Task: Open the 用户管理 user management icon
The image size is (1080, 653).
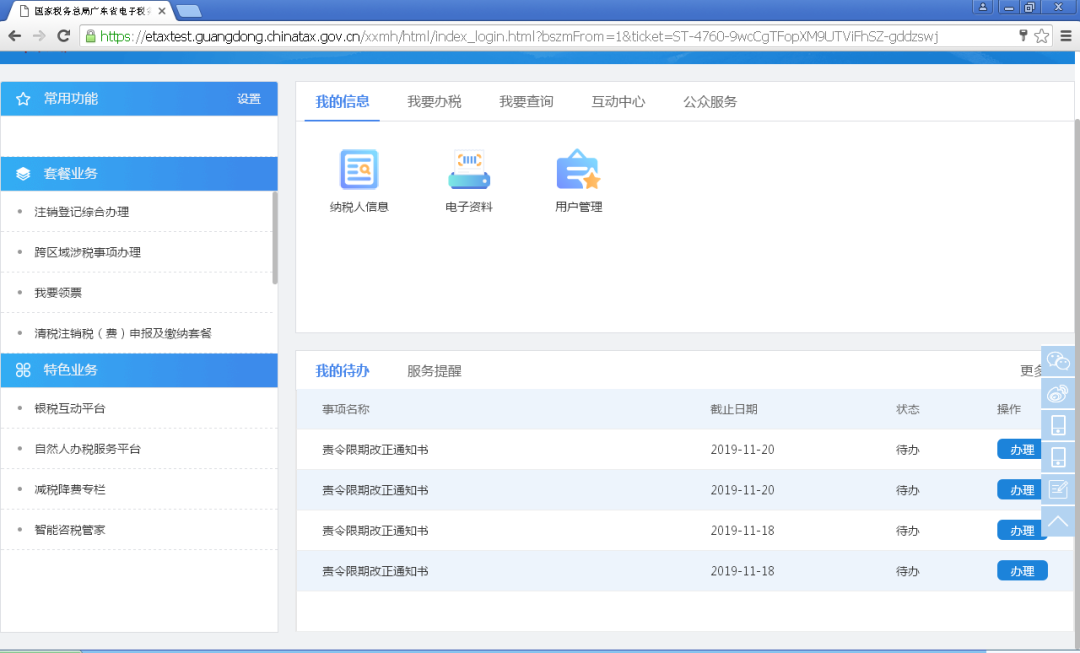Action: tap(577, 170)
